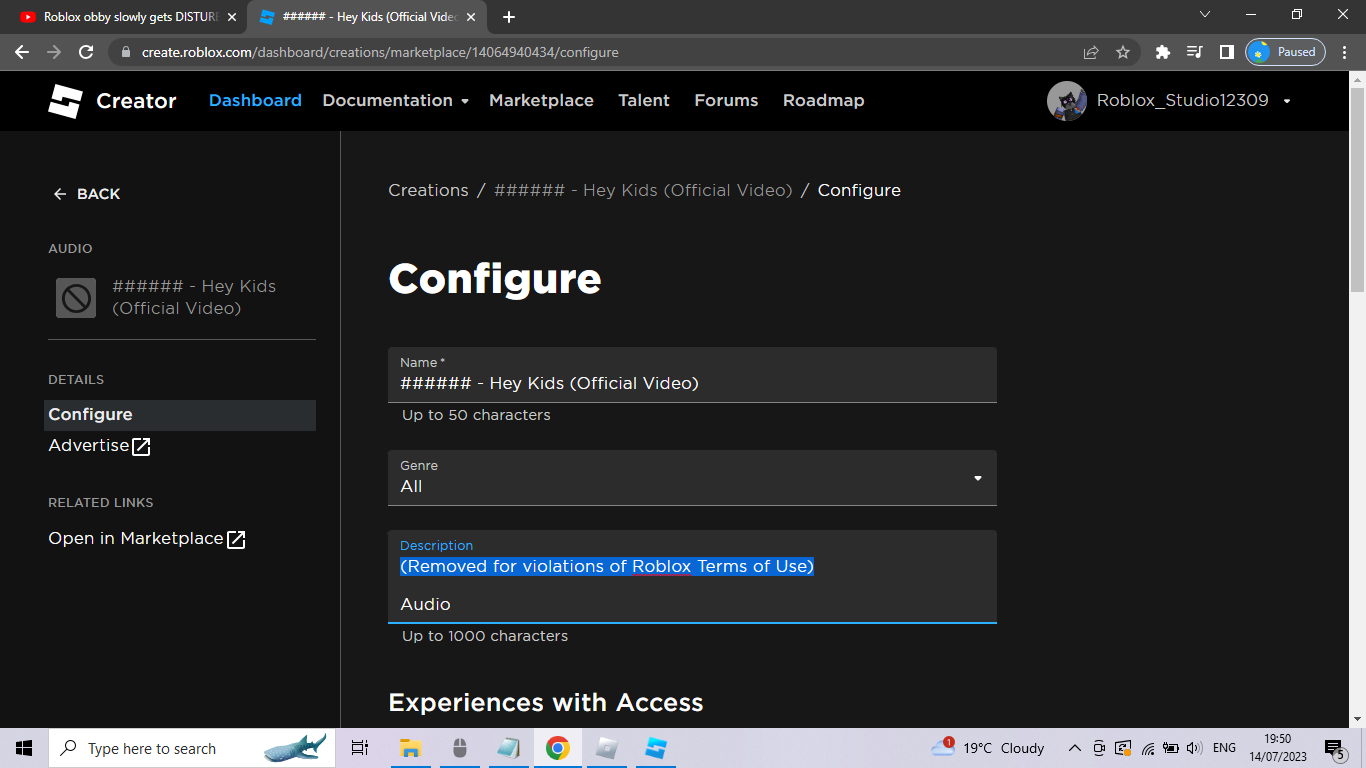Click the ENG language indicator
This screenshot has height=768, width=1366.
point(1224,748)
